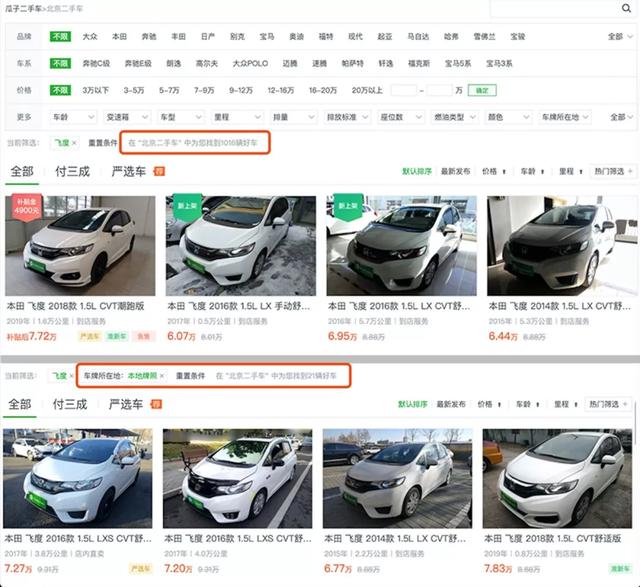The height and width of the screenshot is (587, 640).
Task: Switch to upper 付三成 tab
Action: point(72,171)
